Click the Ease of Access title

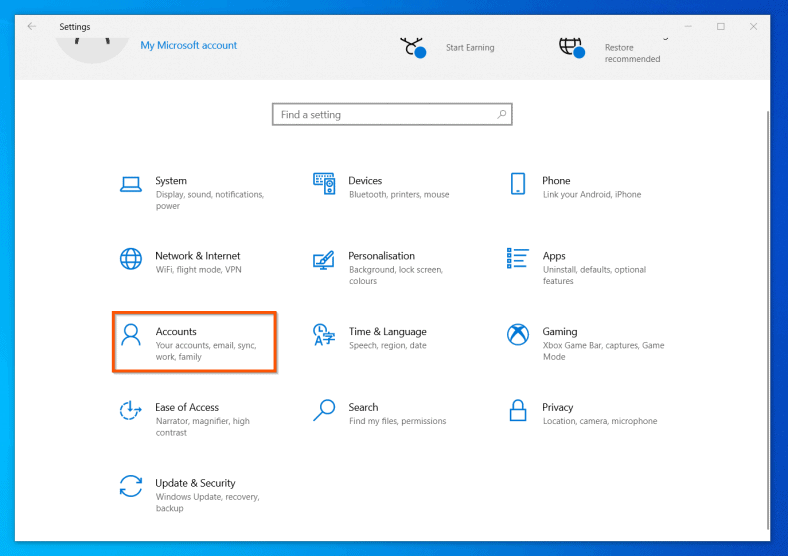187,407
